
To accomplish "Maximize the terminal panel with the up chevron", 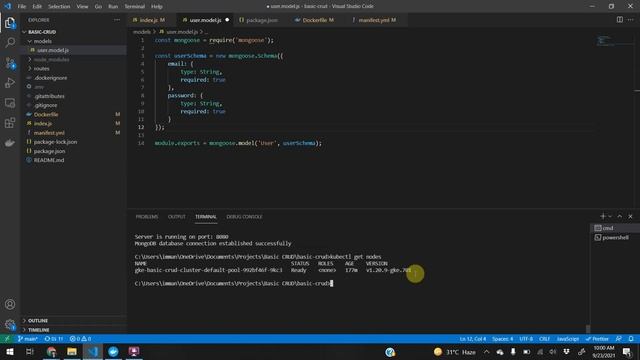I will (620, 216).
